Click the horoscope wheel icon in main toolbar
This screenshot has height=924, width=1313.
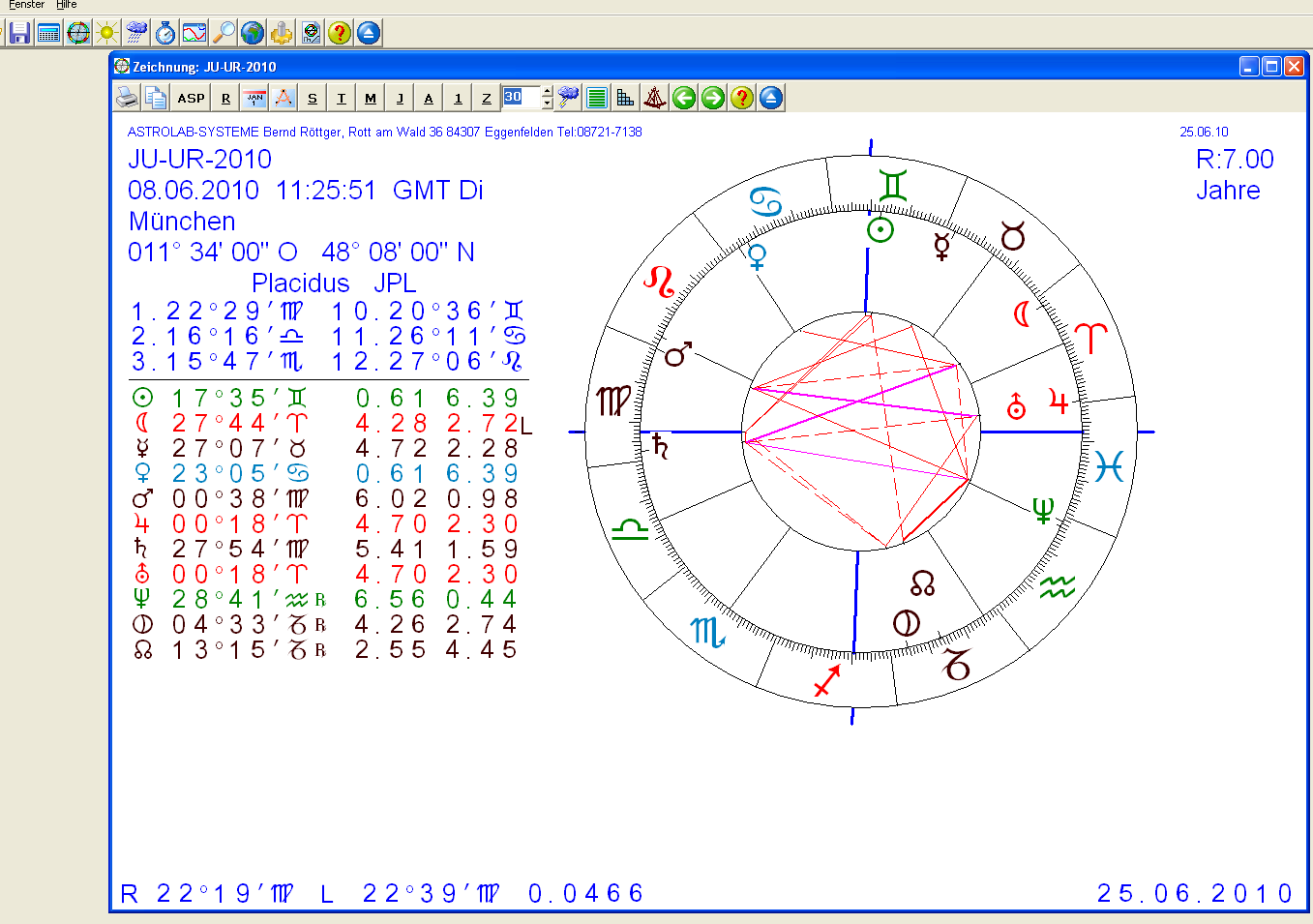pyautogui.click(x=78, y=33)
